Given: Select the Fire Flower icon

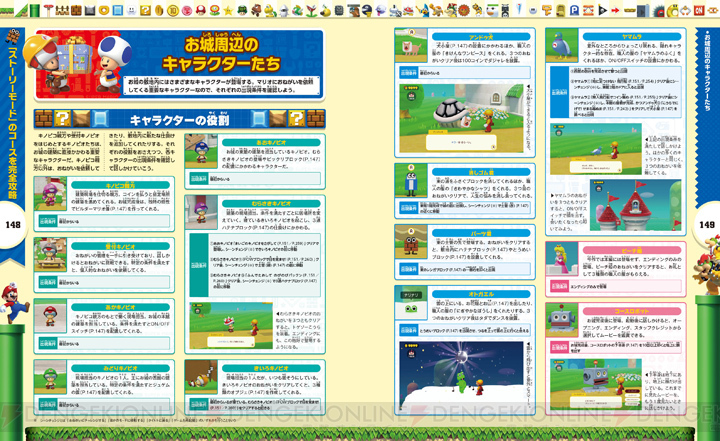Looking at the screenshot, I should pos(214,10).
